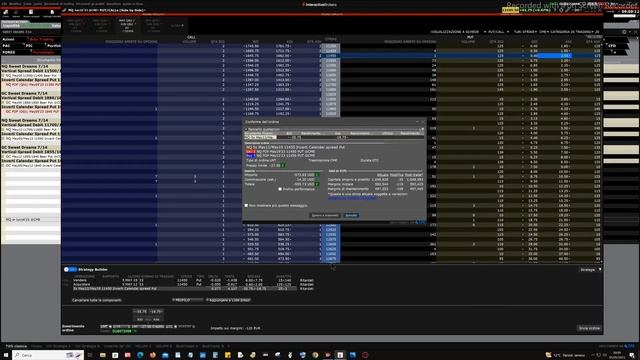Open the LMT order type dropdown
This screenshot has width=640, height=360.
click(106, 327)
